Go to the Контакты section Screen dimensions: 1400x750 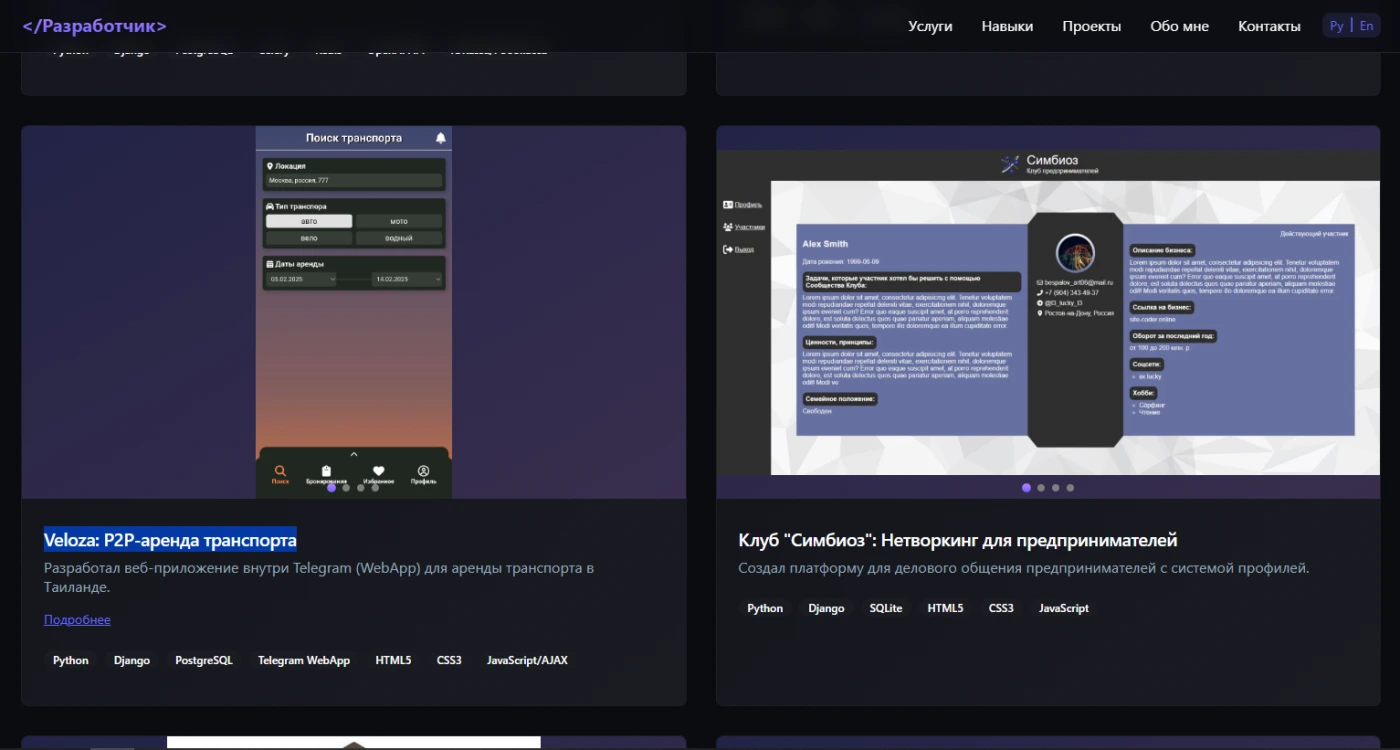point(1269,26)
